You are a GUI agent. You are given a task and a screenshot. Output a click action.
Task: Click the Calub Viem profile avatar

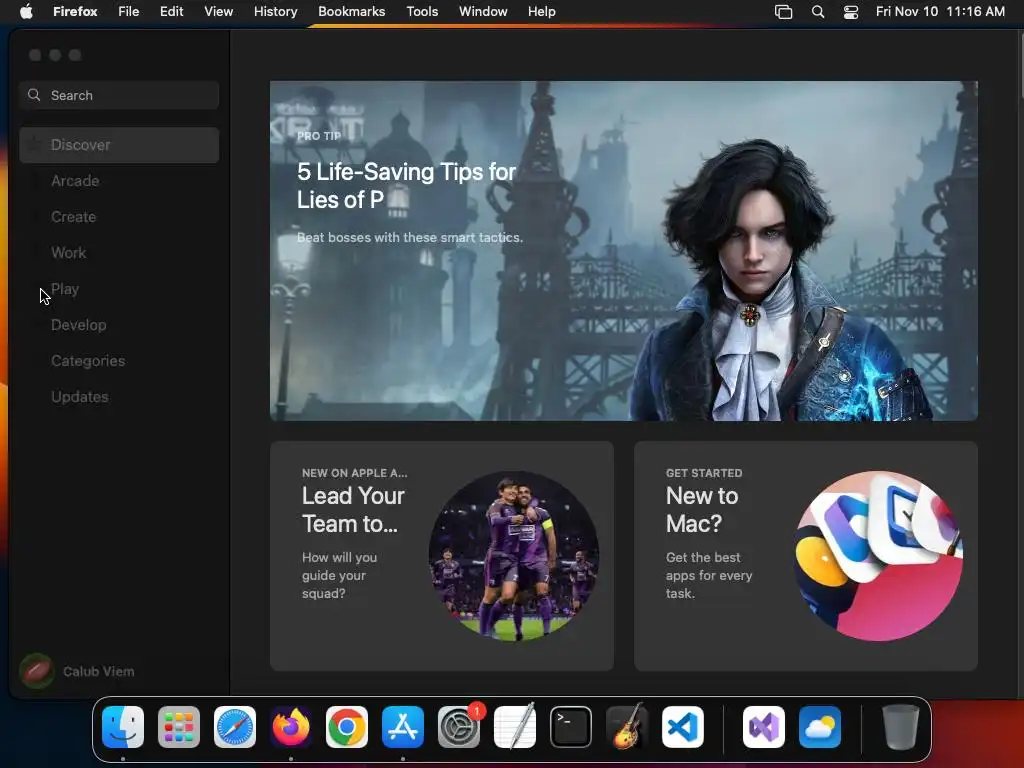(x=37, y=671)
